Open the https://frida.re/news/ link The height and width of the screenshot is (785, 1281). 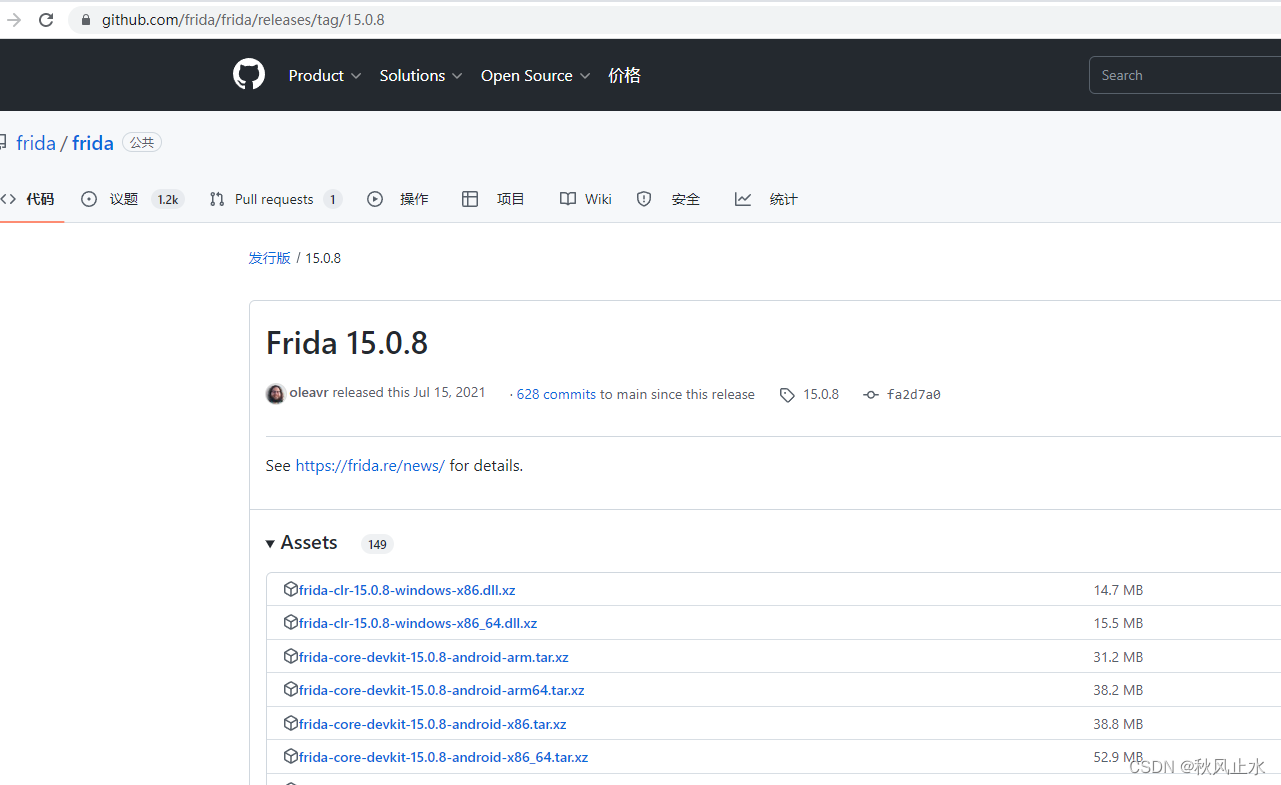click(370, 466)
